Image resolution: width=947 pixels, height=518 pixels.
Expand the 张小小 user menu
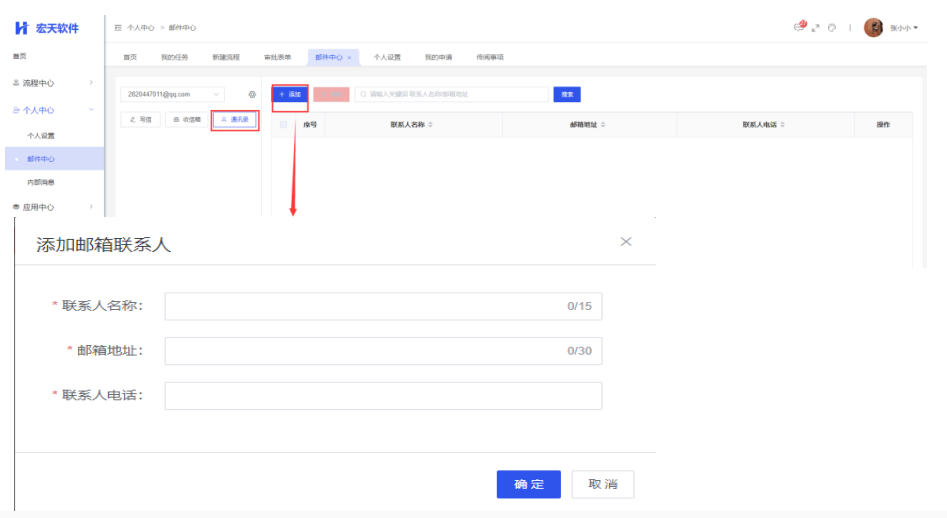(904, 28)
